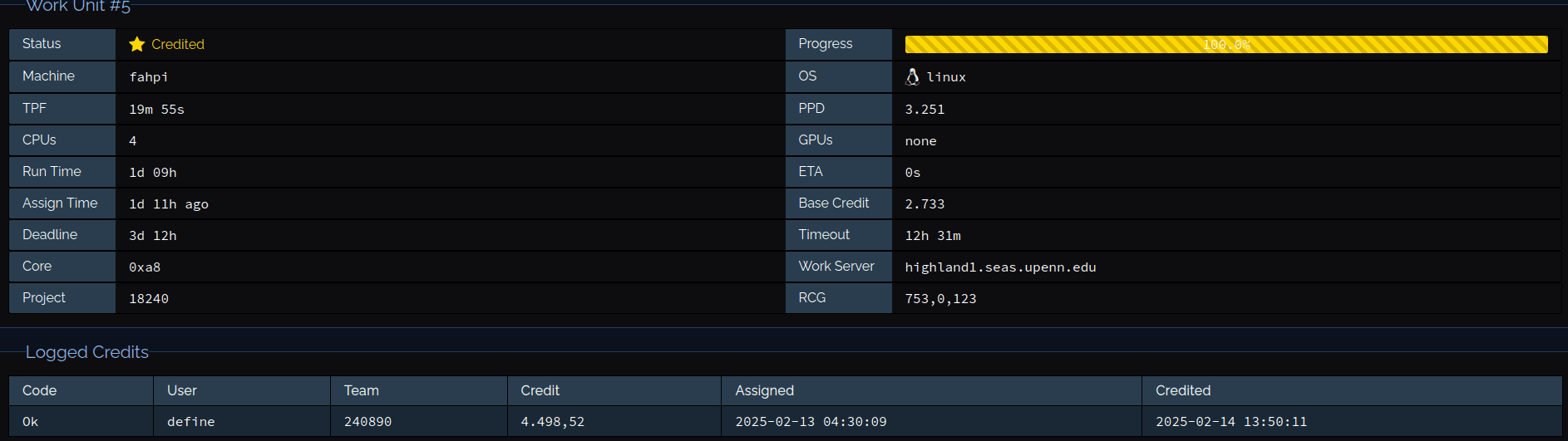Image resolution: width=1568 pixels, height=441 pixels.
Task: Select Assign Time value 1d 11h ago
Action: pos(169,204)
